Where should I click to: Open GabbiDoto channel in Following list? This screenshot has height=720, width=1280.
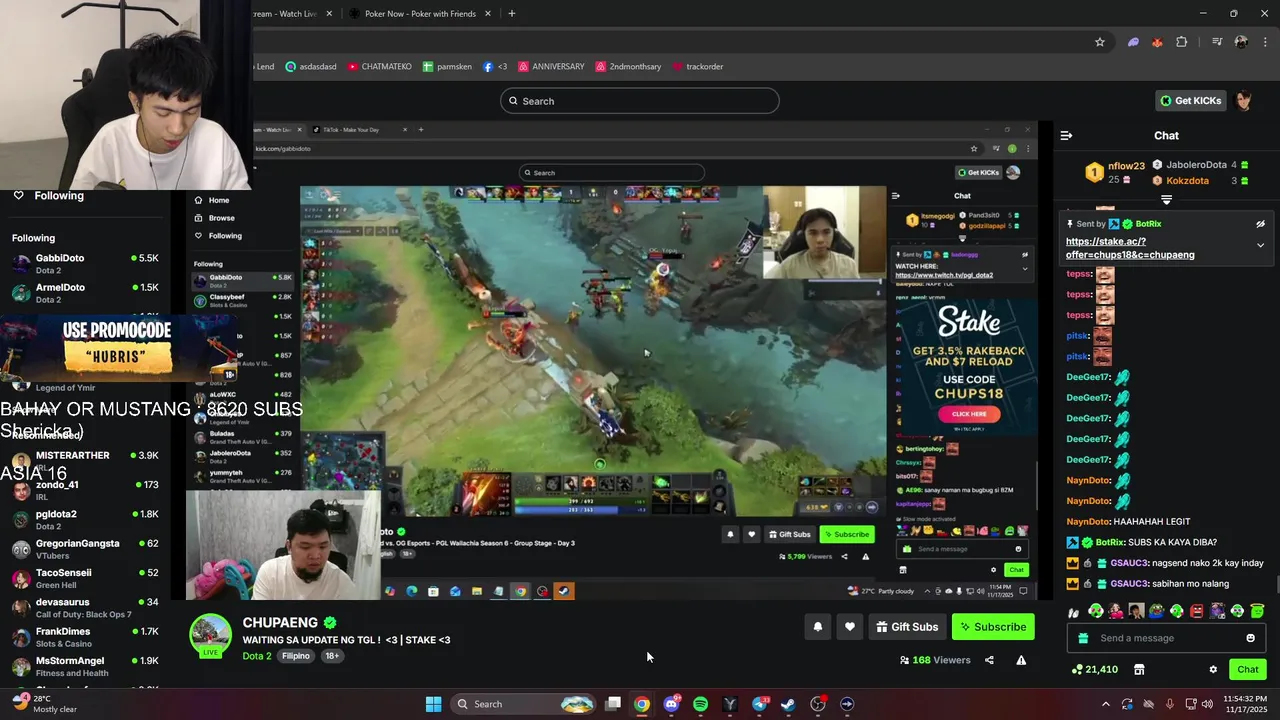click(85, 264)
